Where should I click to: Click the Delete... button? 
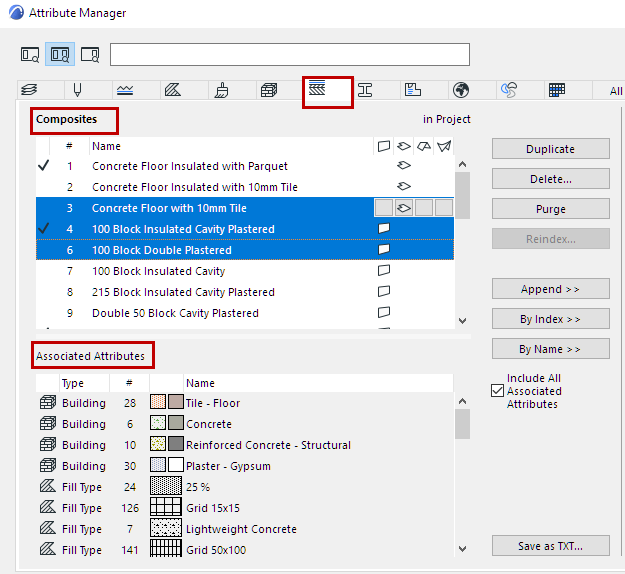[x=550, y=179]
